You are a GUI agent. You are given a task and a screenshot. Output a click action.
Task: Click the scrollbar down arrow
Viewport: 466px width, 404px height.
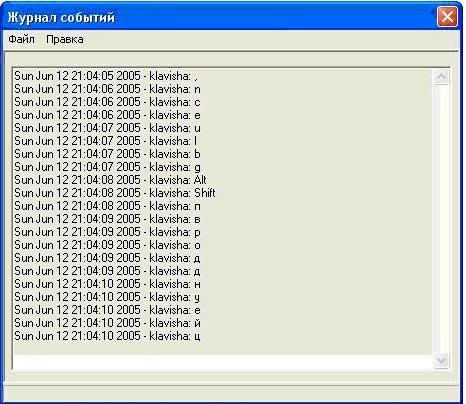pos(441,361)
